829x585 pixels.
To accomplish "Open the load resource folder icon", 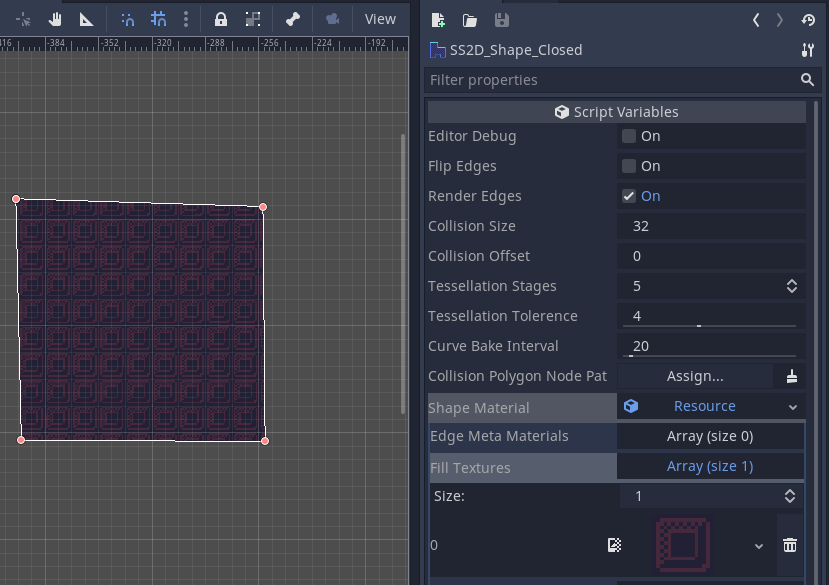I will pyautogui.click(x=469, y=19).
